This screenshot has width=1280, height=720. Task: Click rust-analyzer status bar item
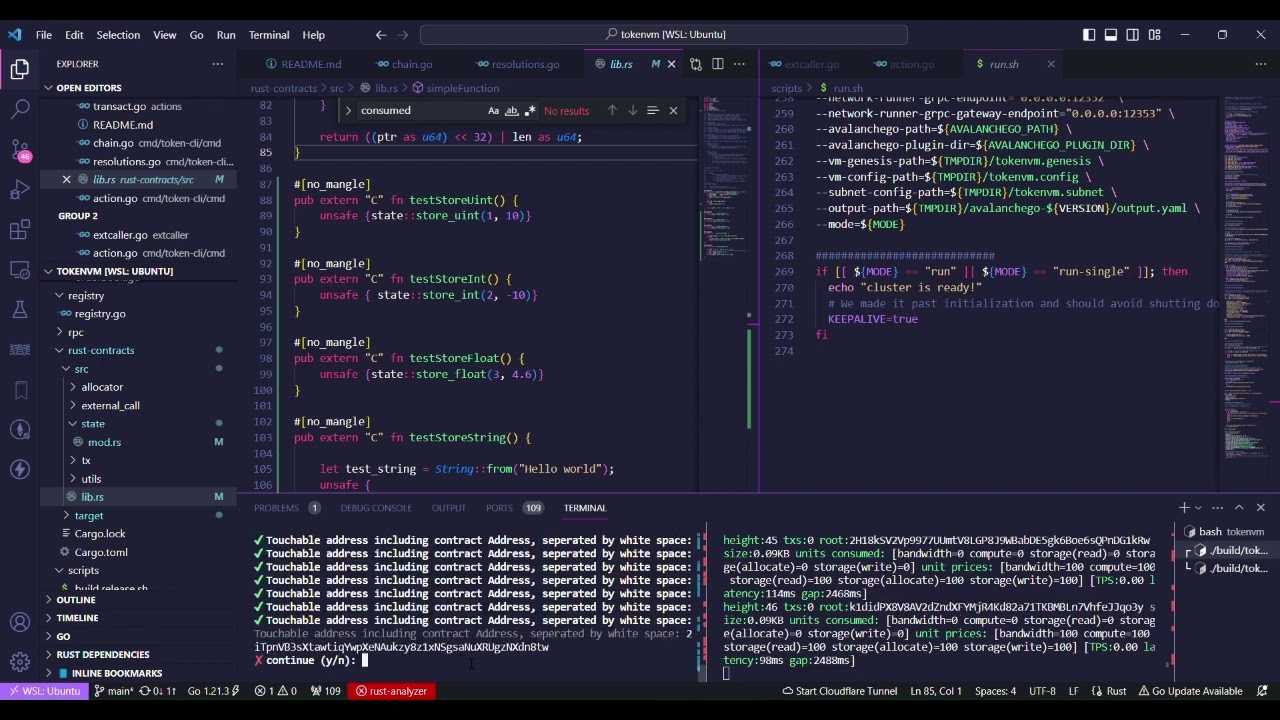click(x=392, y=691)
